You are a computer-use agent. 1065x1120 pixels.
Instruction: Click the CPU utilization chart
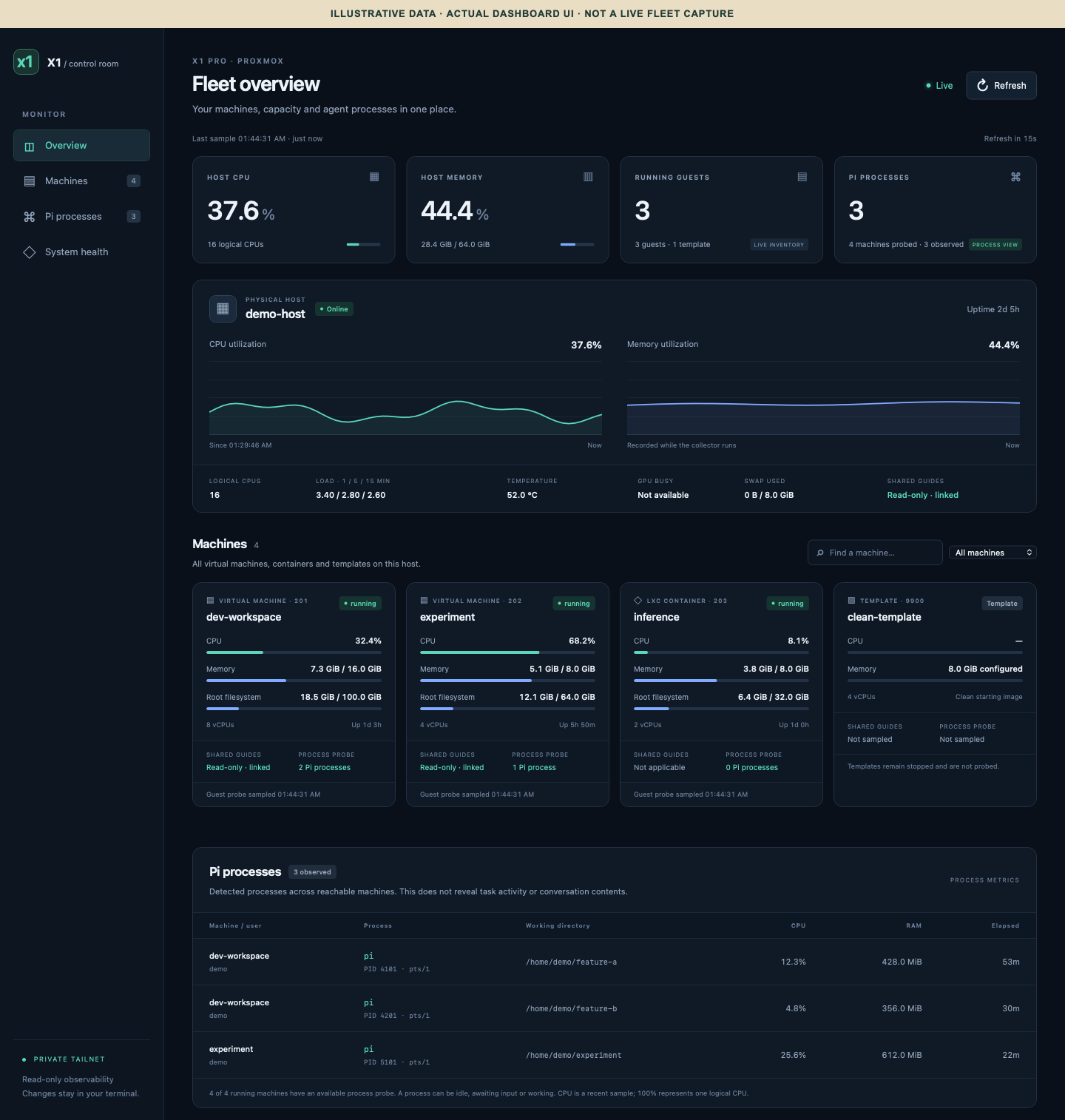click(405, 398)
